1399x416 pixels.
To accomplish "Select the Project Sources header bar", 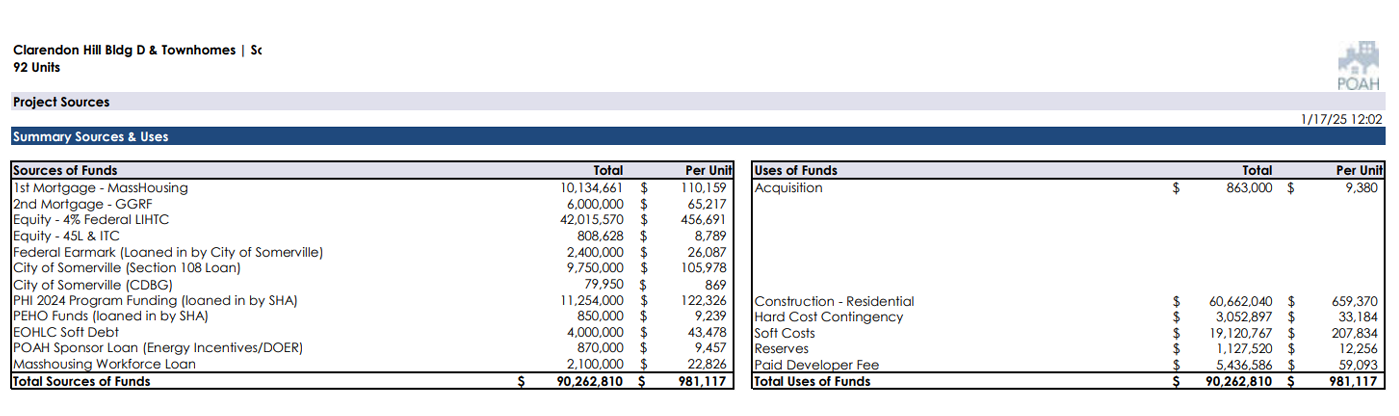I will (x=61, y=102).
